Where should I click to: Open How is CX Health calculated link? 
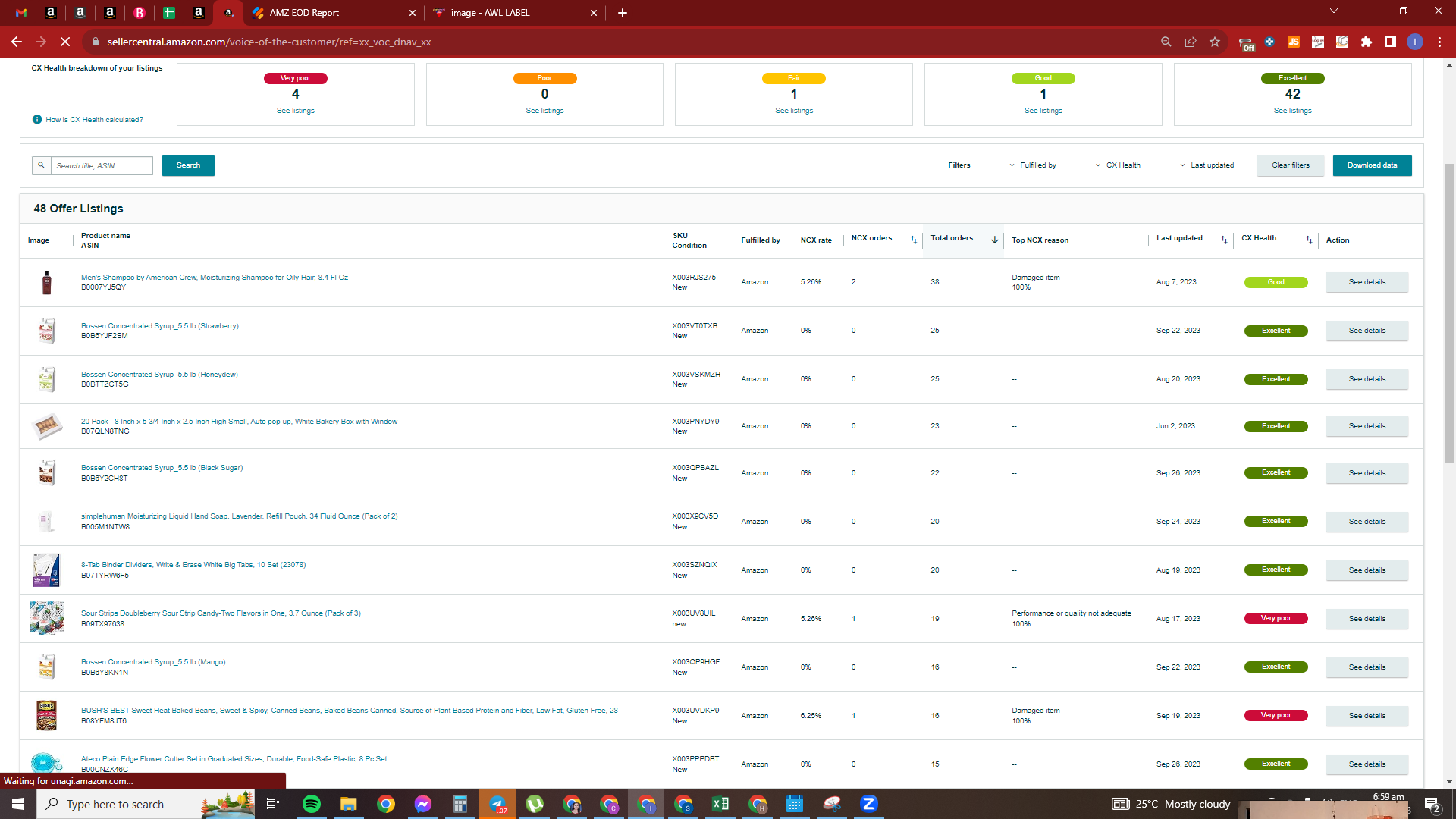coord(94,120)
